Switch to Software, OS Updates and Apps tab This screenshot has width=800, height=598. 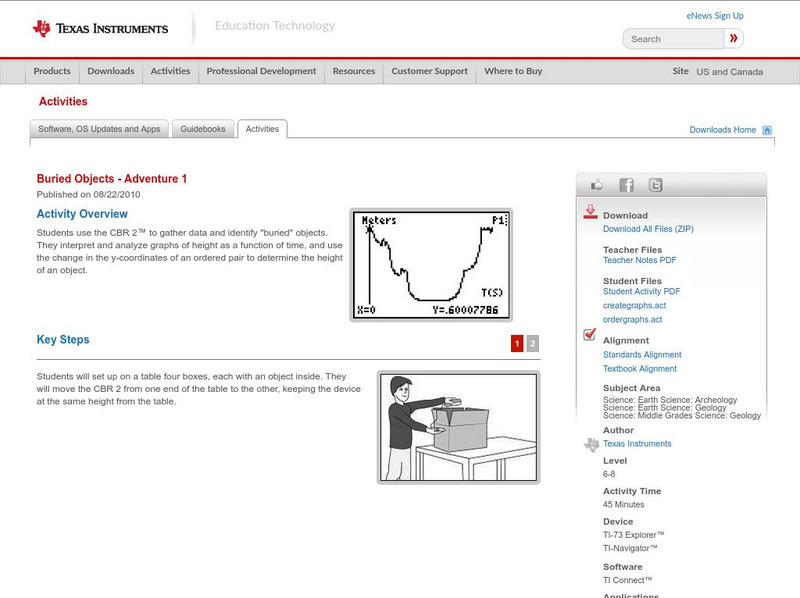click(x=99, y=129)
